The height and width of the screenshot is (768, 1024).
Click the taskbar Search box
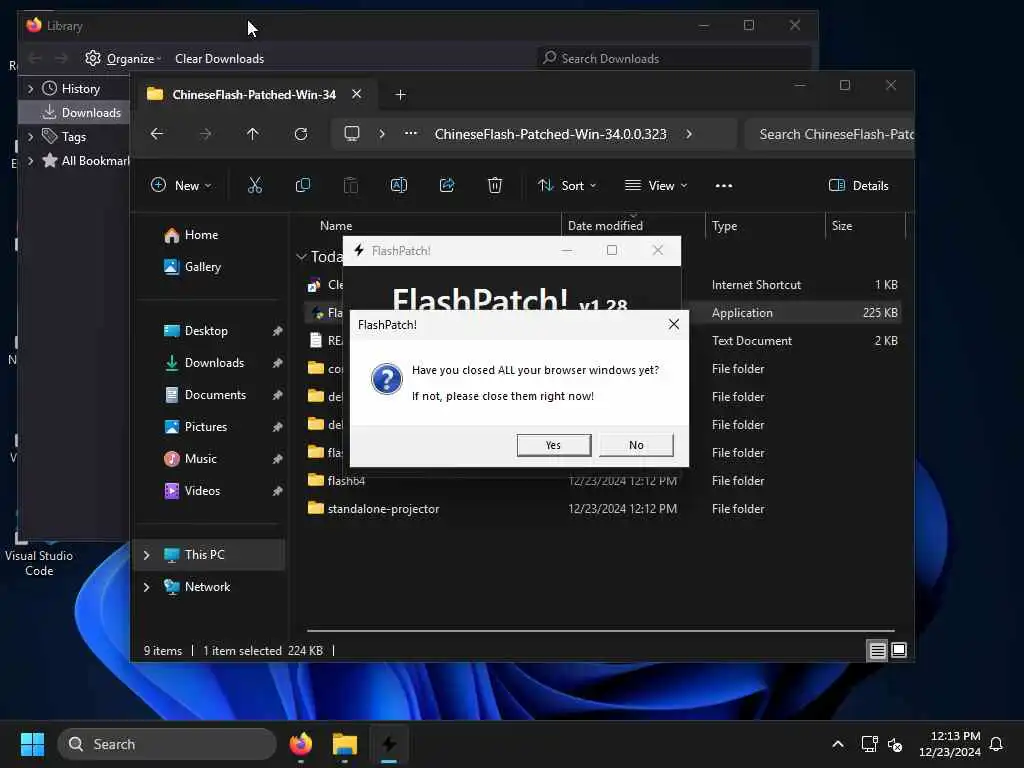click(x=167, y=744)
